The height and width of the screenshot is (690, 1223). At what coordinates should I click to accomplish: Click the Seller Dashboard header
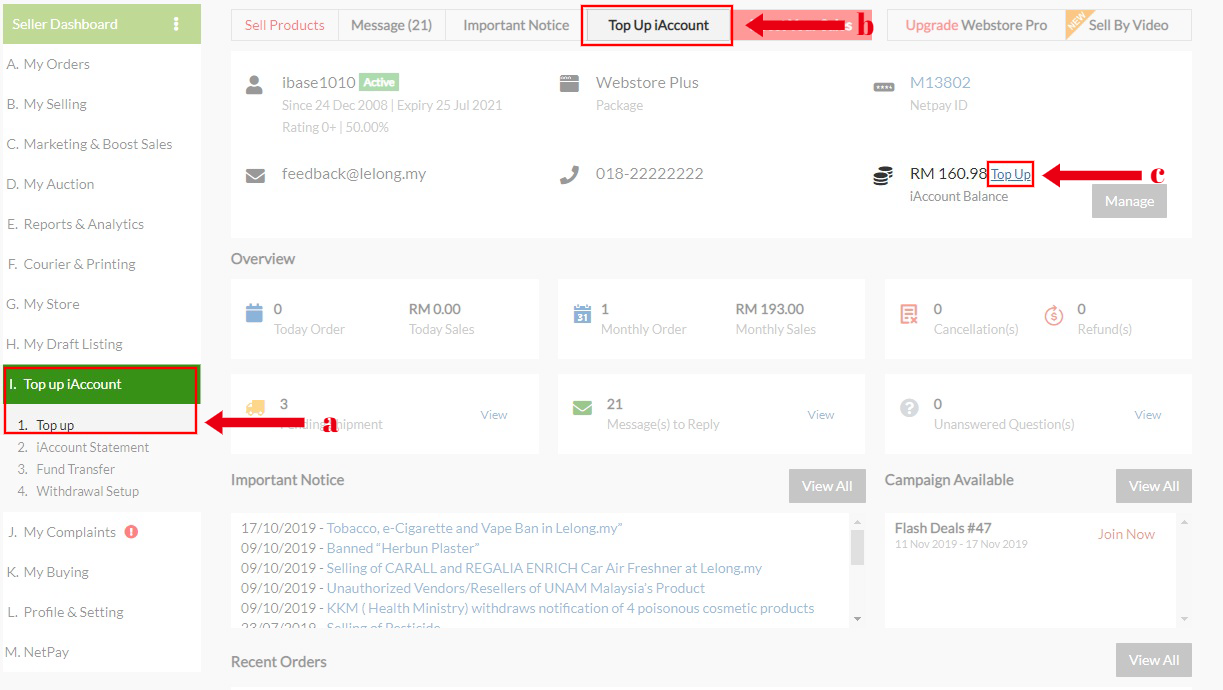click(x=100, y=24)
